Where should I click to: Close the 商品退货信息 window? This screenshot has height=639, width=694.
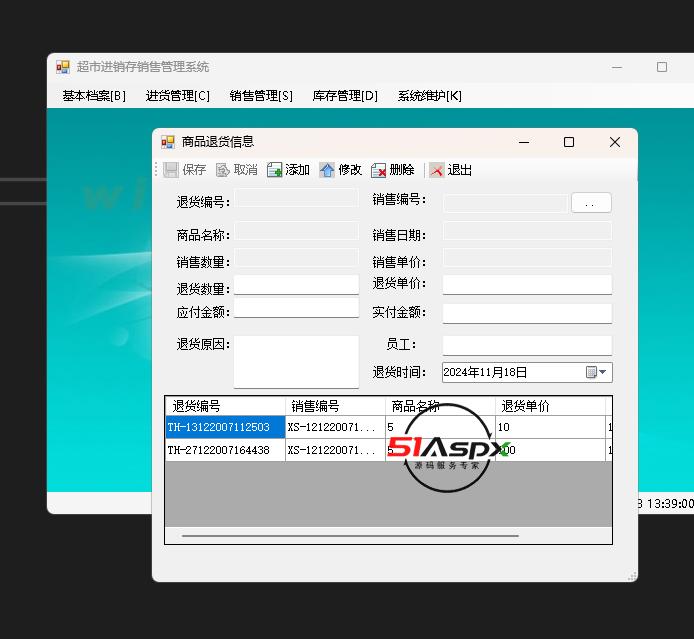pos(615,142)
